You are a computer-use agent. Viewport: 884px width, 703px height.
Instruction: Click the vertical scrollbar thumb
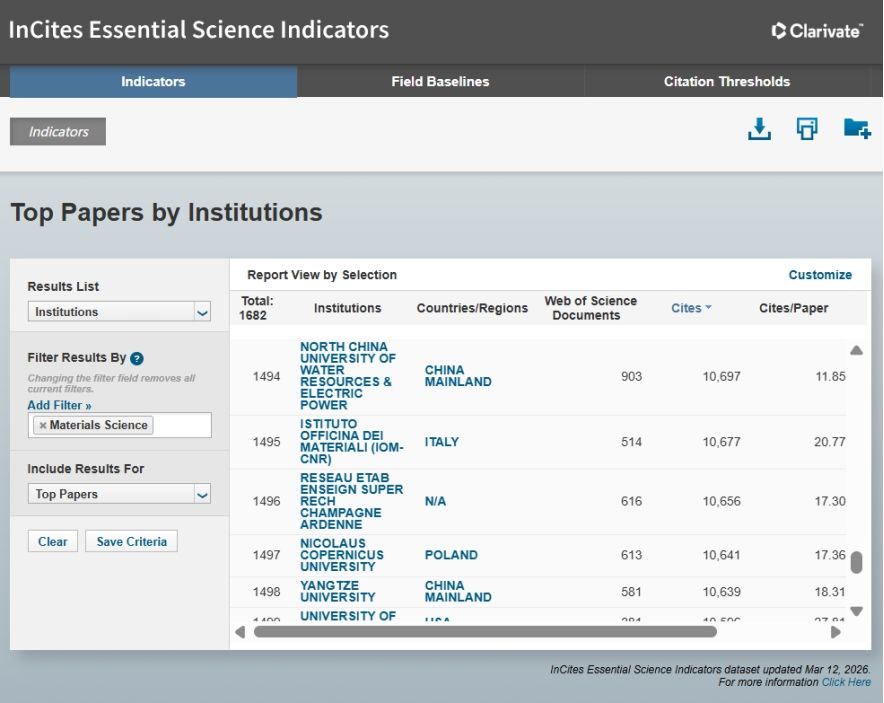tap(856, 563)
